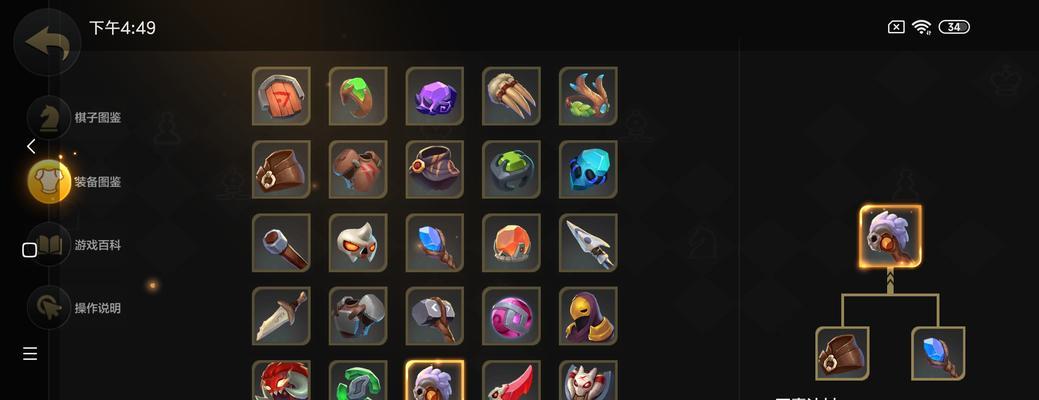Select the jagged dagger item

tap(281, 316)
